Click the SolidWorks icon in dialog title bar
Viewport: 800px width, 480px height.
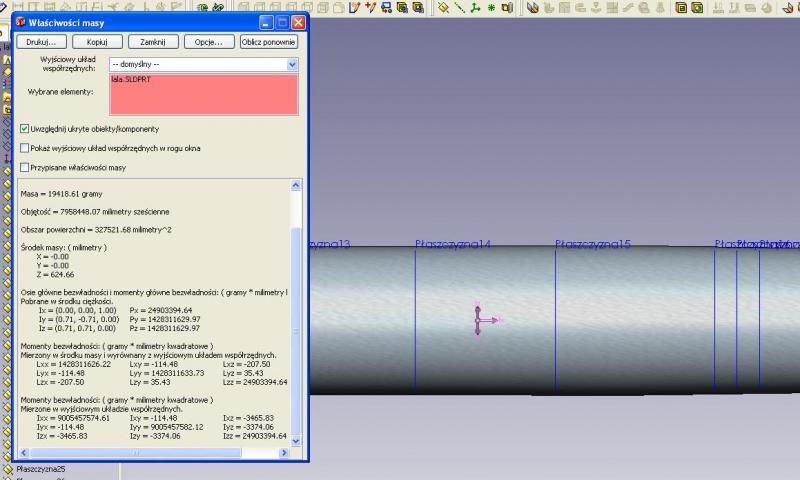(20, 22)
